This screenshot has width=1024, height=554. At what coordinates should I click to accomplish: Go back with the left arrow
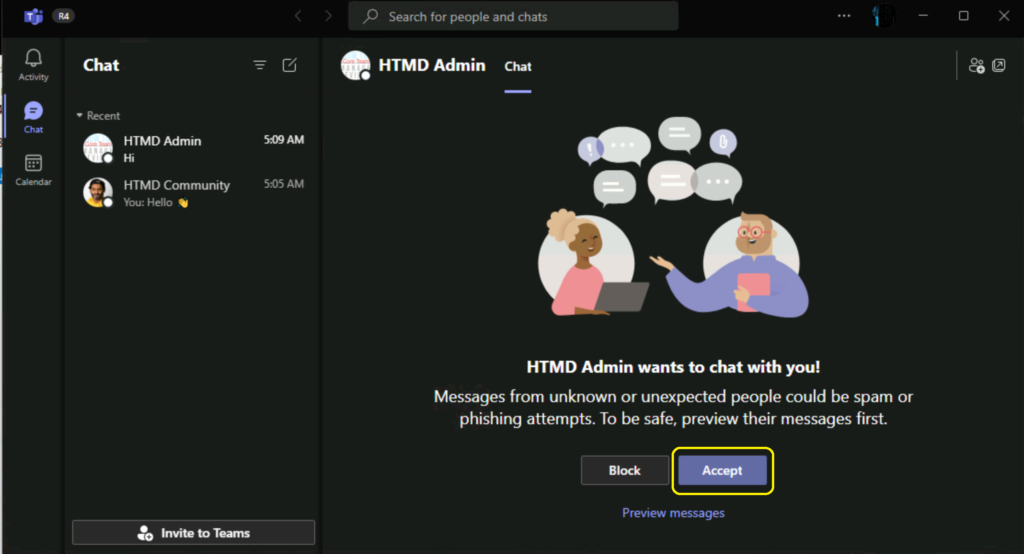(x=298, y=16)
